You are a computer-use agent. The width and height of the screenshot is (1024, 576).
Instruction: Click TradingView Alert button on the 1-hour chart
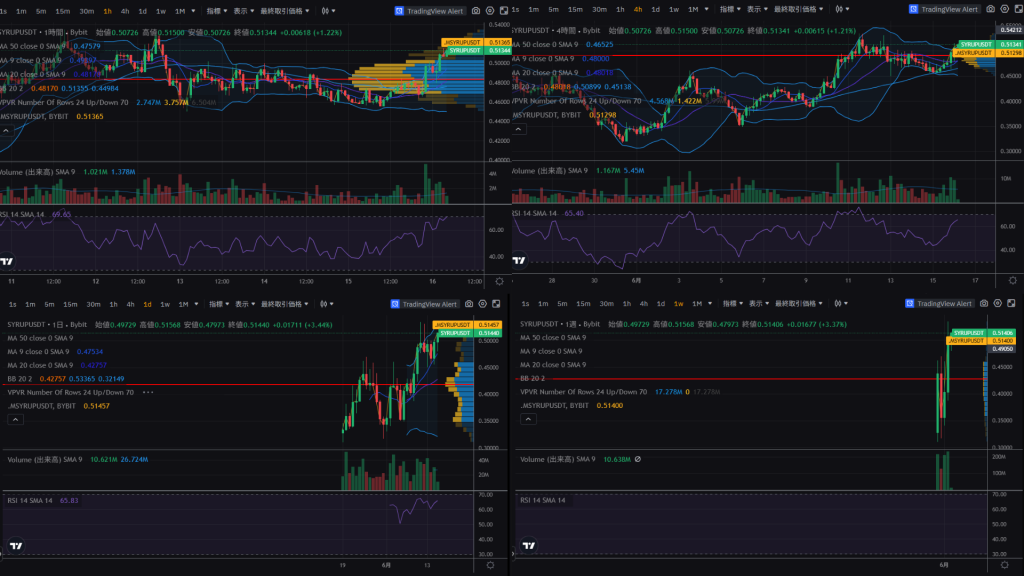coord(429,11)
